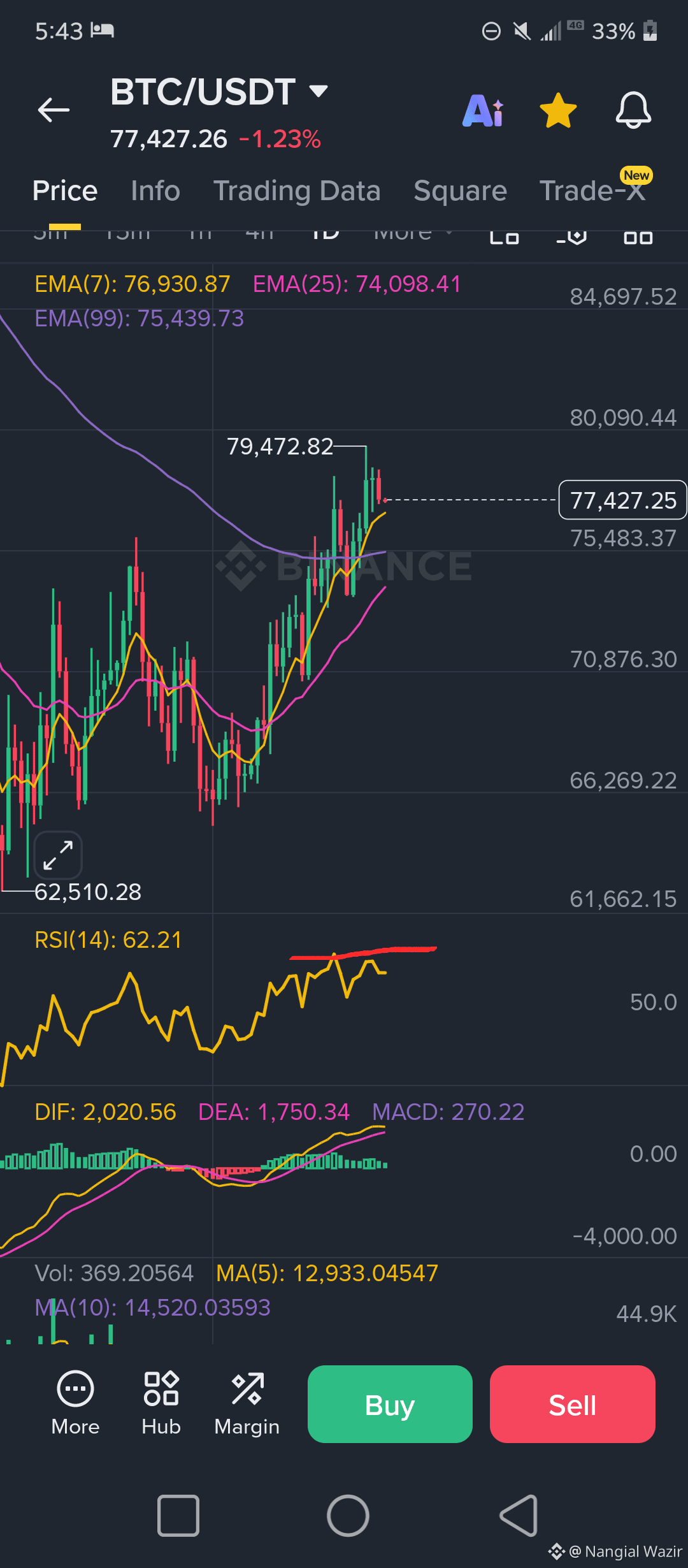688x1568 pixels.
Task: Select the Price tab
Action: [x=65, y=191]
